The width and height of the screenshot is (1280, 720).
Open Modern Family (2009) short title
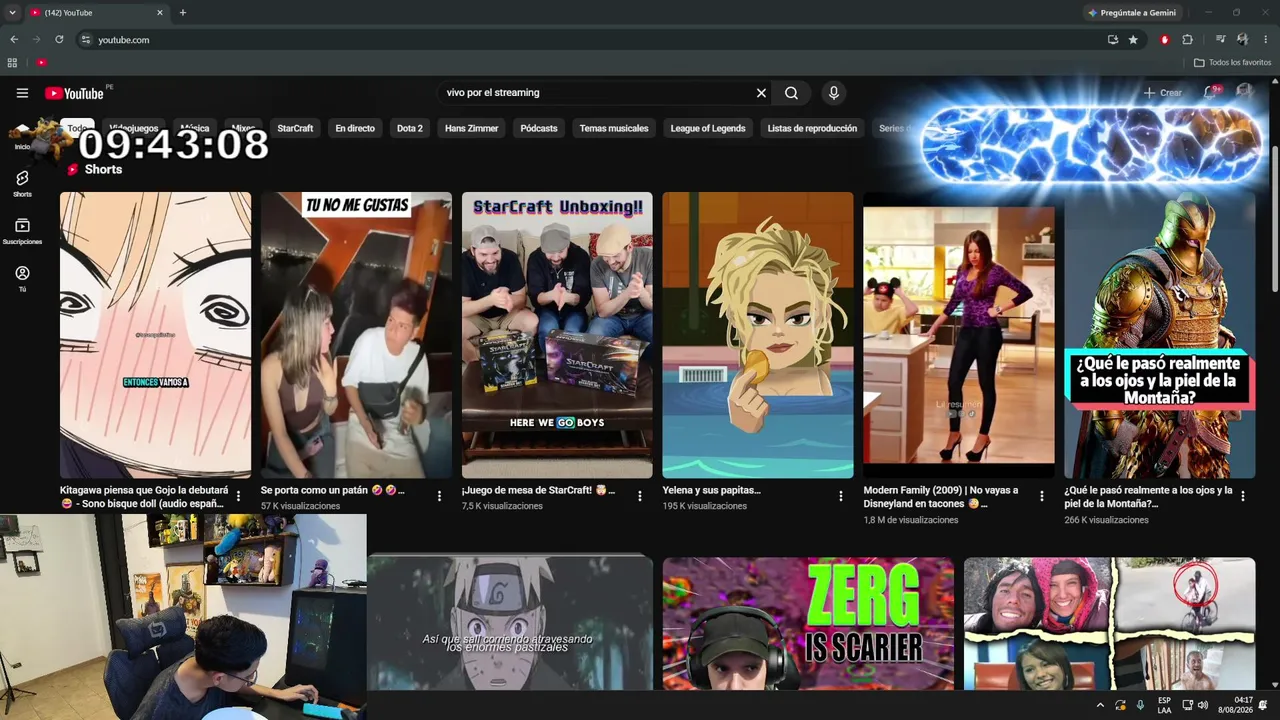(941, 497)
